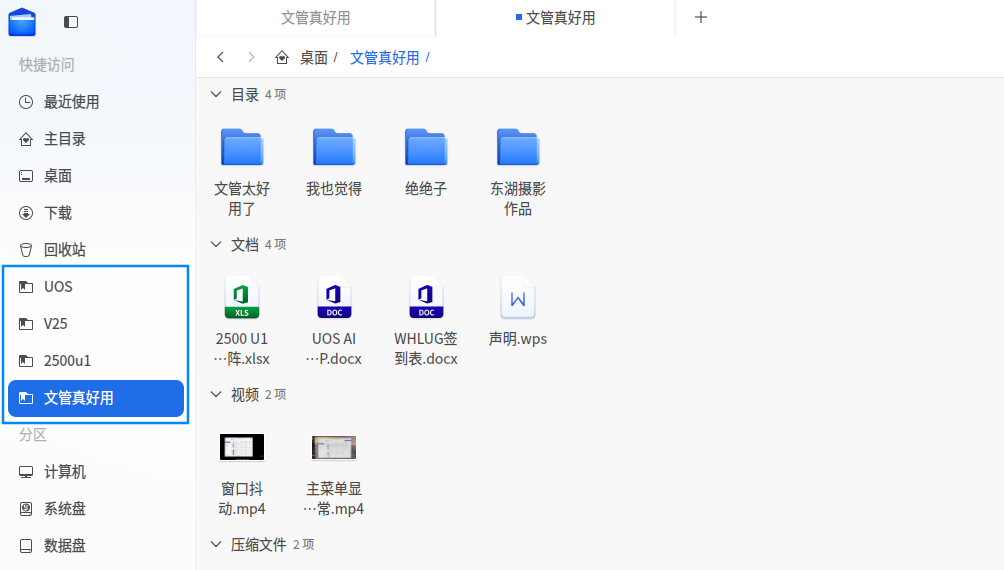Play the 窗口抖动.mp4 video thumbnail
1004x570 pixels.
click(242, 447)
